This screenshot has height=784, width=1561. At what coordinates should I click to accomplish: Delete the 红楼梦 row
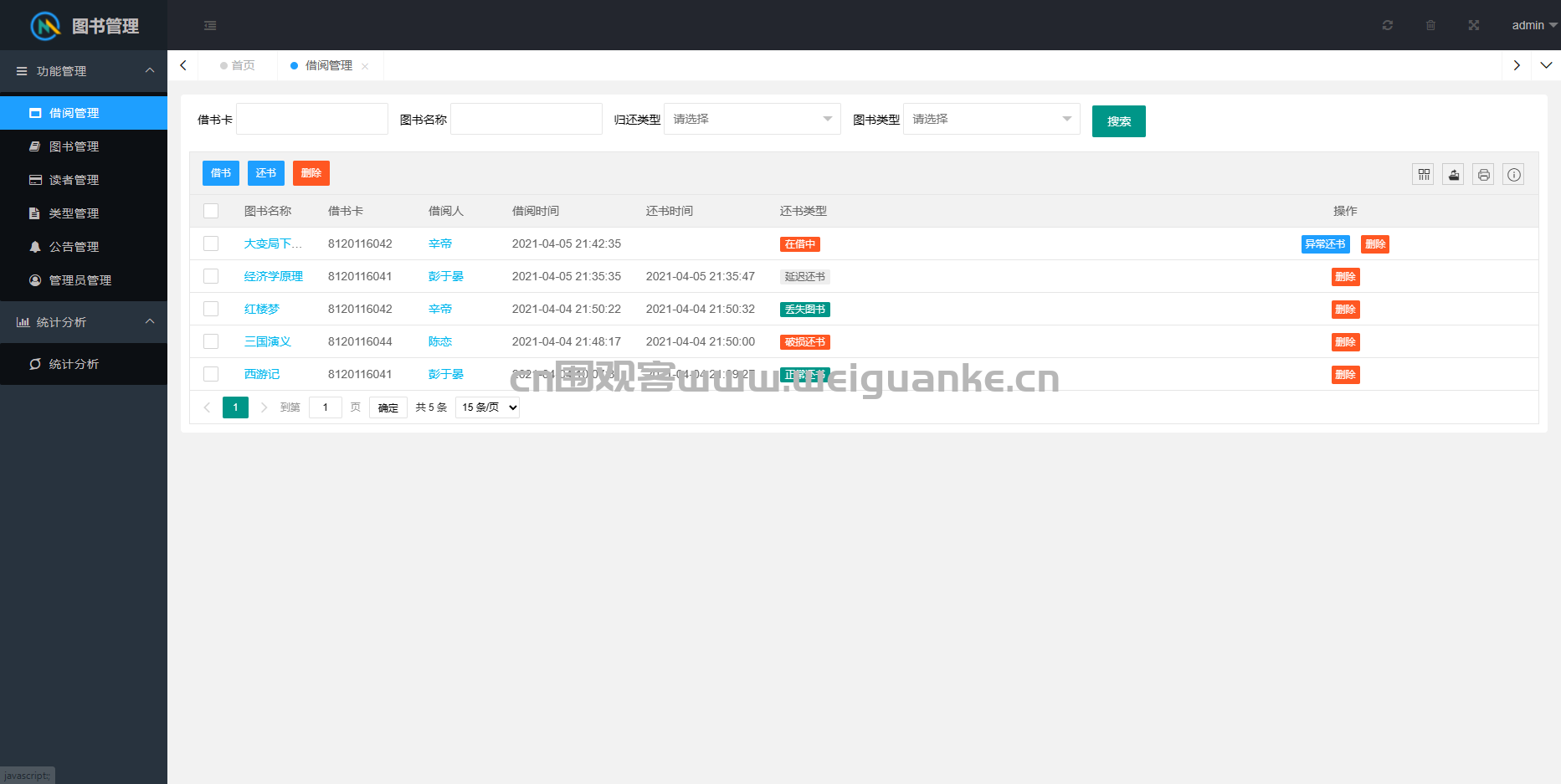click(1346, 310)
